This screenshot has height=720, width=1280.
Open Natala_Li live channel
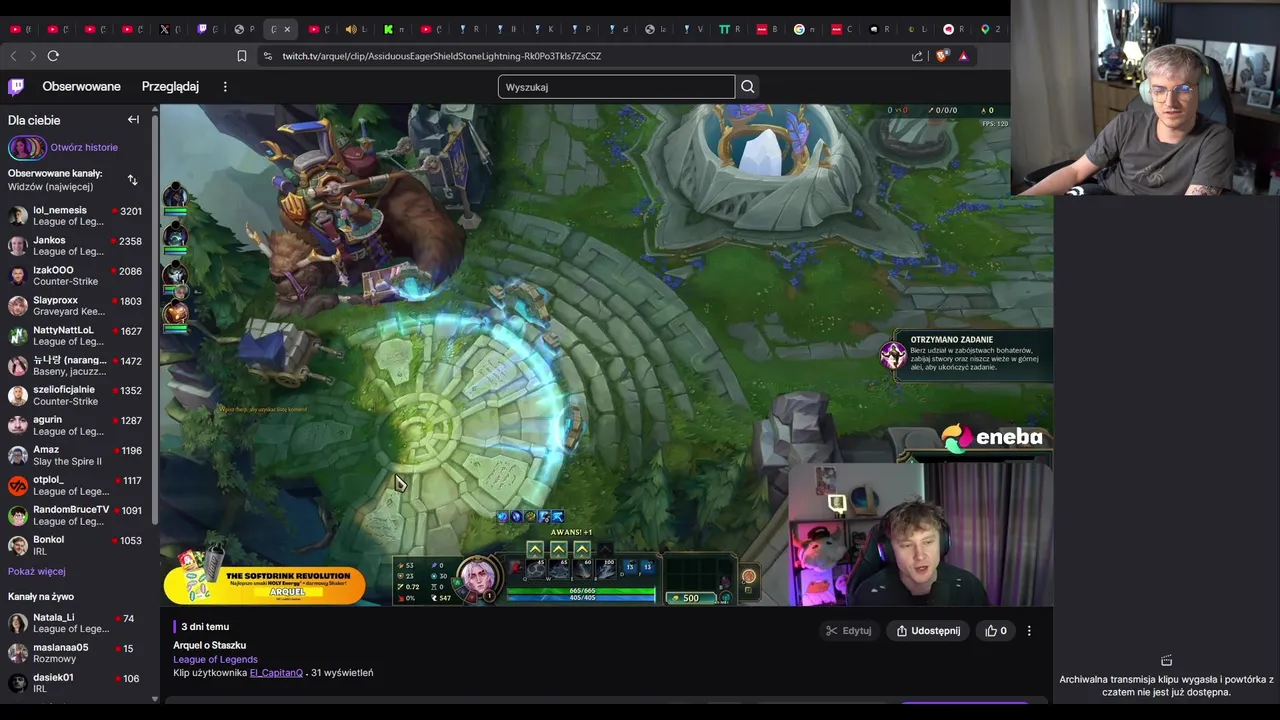77,624
